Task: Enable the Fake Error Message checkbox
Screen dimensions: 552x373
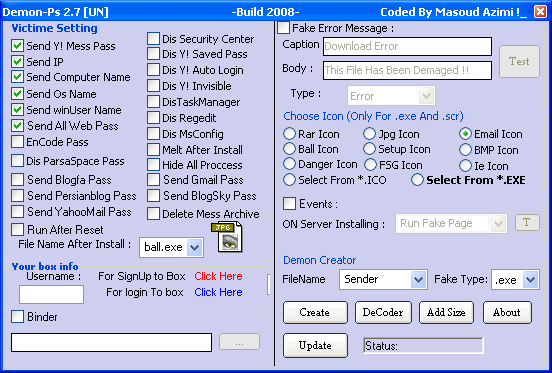Action: coord(283,28)
